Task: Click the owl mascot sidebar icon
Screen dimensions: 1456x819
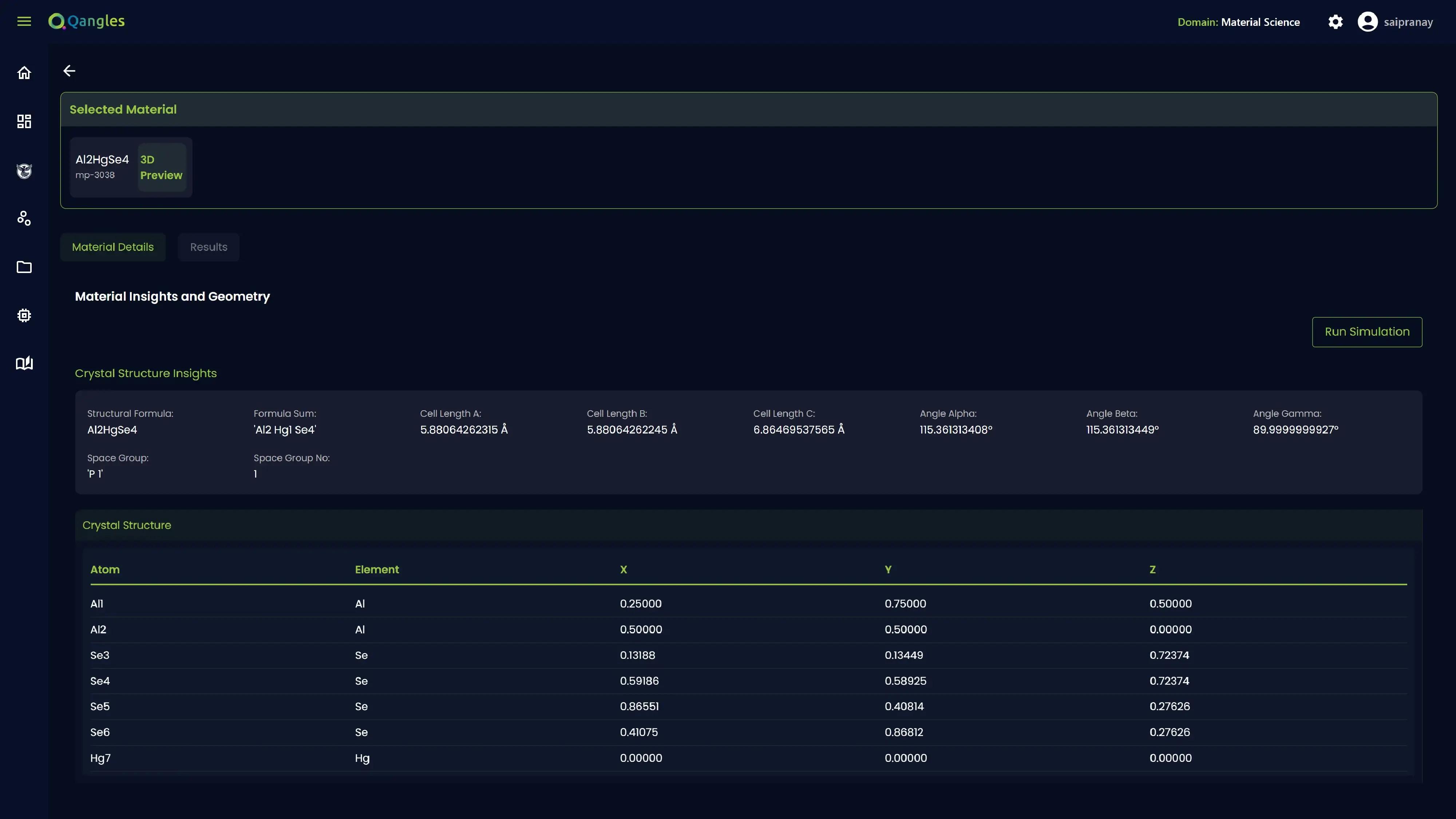Action: (x=24, y=171)
